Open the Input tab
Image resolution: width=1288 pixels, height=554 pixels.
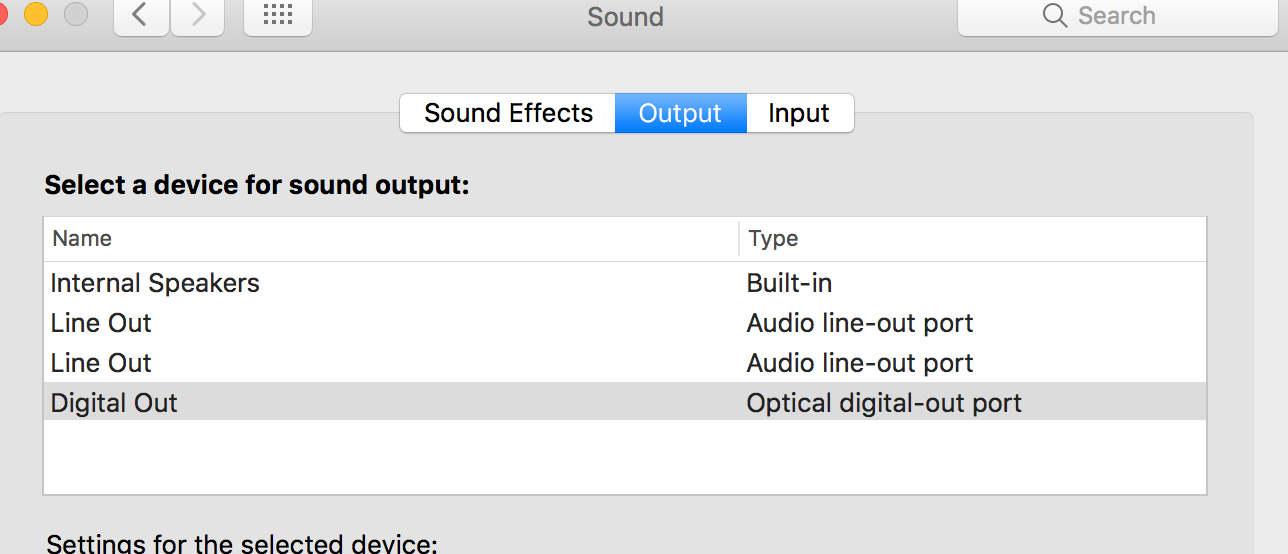[x=799, y=113]
